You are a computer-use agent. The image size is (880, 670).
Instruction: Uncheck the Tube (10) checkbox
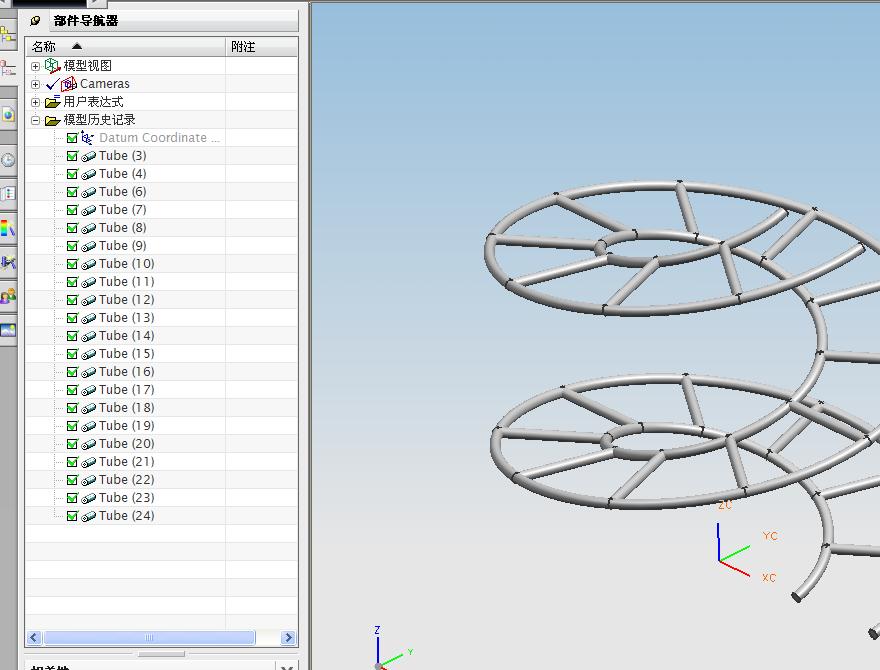[72, 264]
